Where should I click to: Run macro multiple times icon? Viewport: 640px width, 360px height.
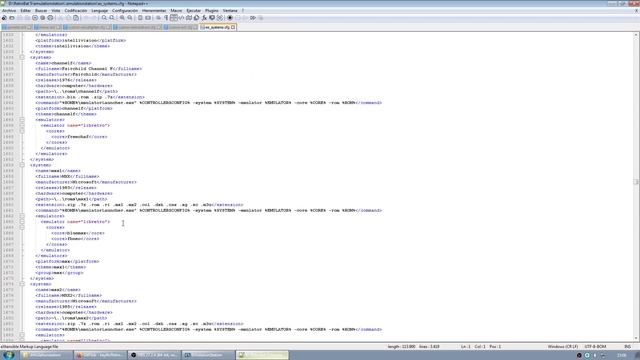click(x=253, y=18)
